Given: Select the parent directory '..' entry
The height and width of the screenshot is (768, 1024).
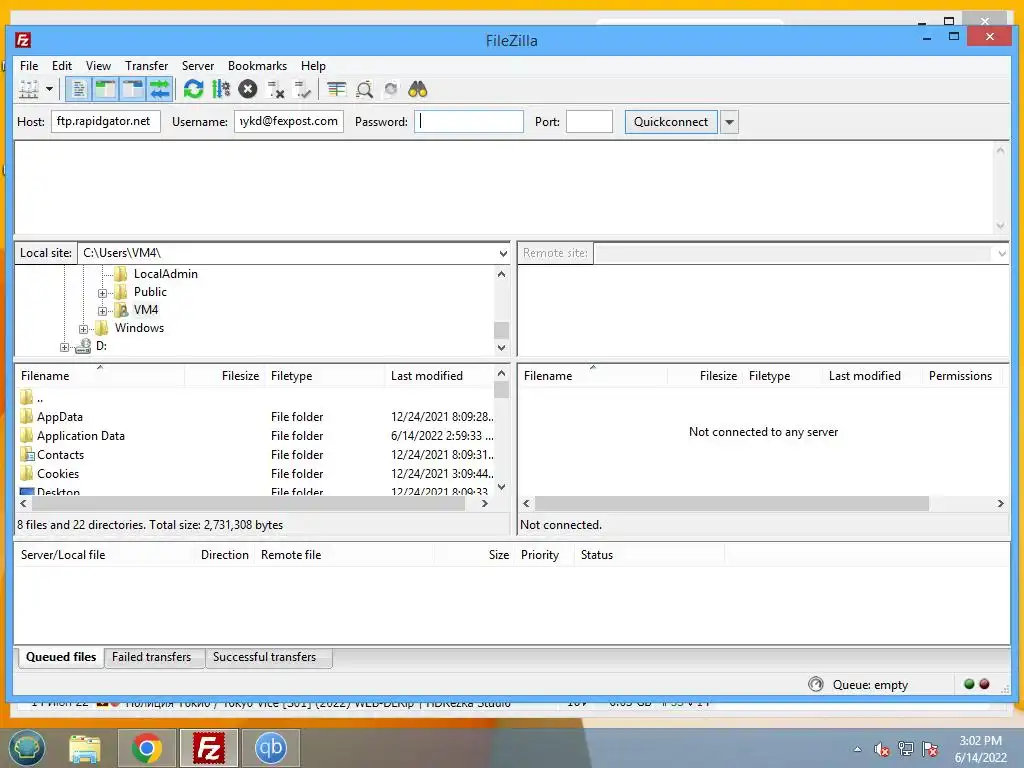Looking at the screenshot, I should coord(255,398).
